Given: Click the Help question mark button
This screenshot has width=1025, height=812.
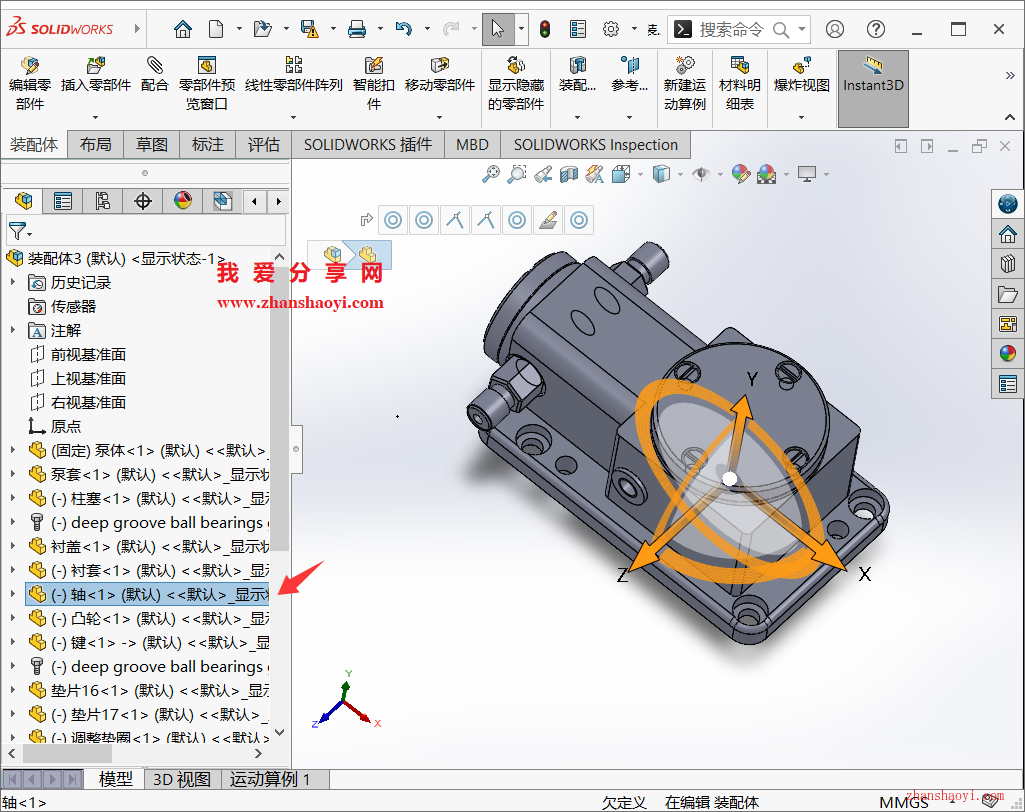Looking at the screenshot, I should (875, 29).
